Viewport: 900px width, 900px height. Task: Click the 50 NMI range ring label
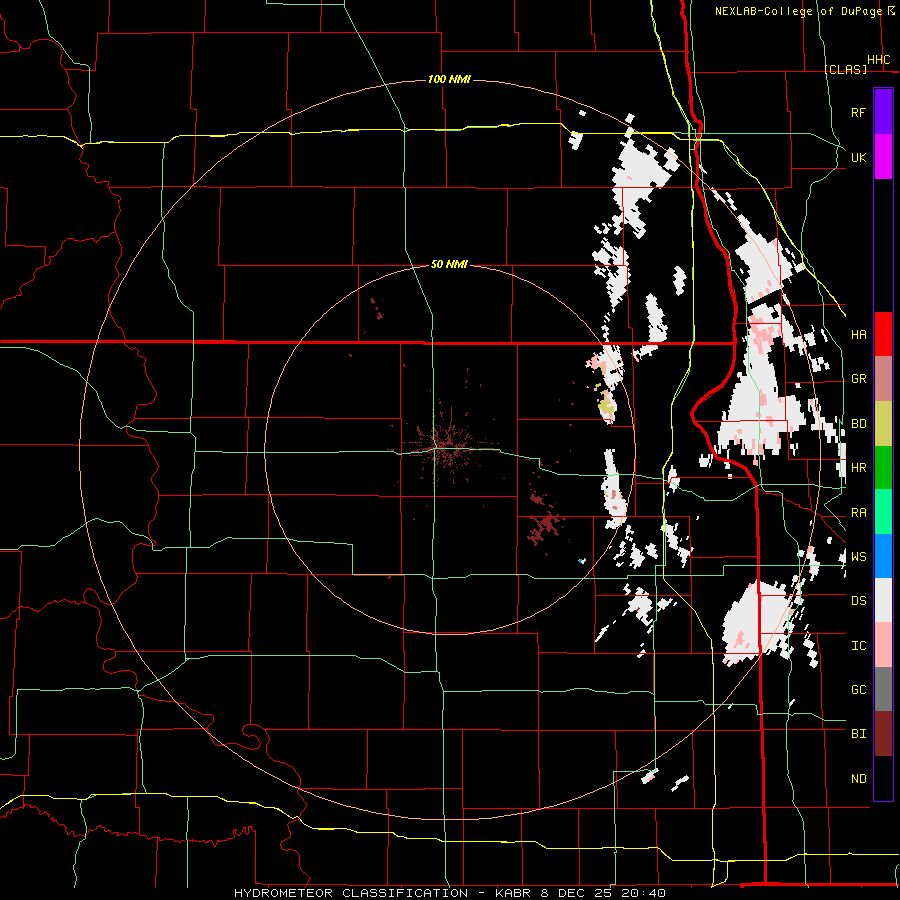449,264
